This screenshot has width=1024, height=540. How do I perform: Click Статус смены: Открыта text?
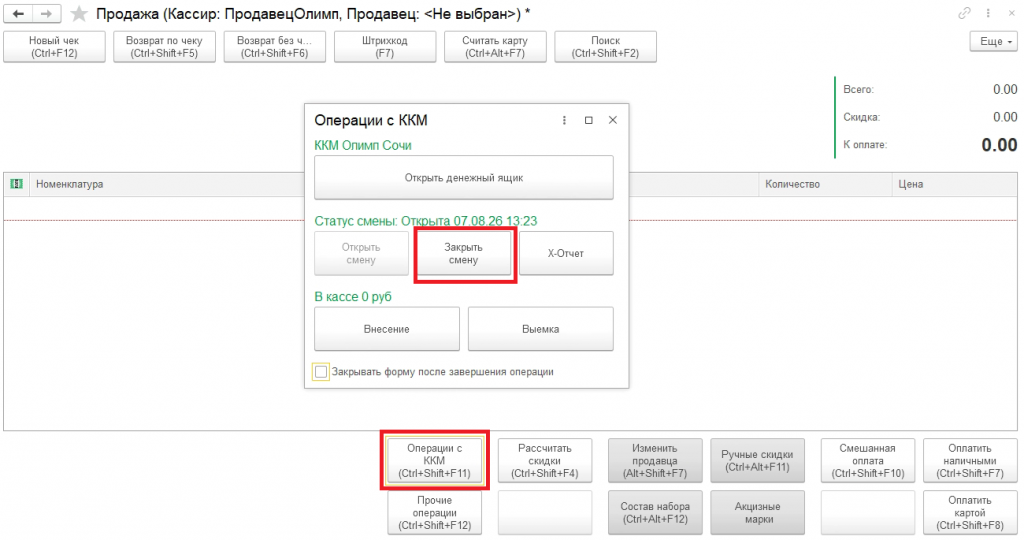coord(426,221)
